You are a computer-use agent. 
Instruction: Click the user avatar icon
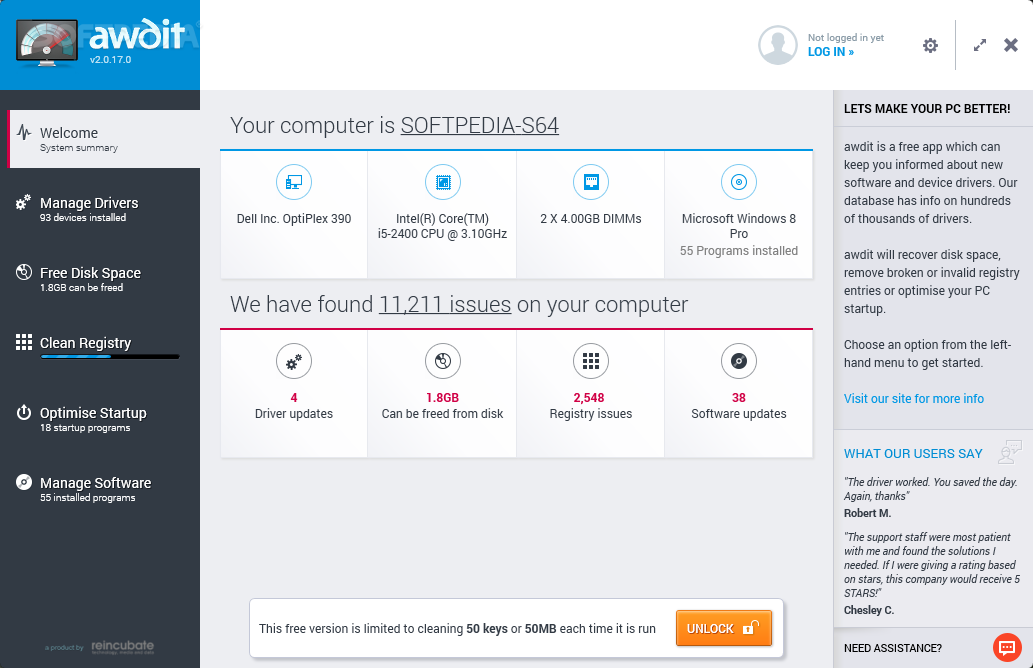pos(777,45)
